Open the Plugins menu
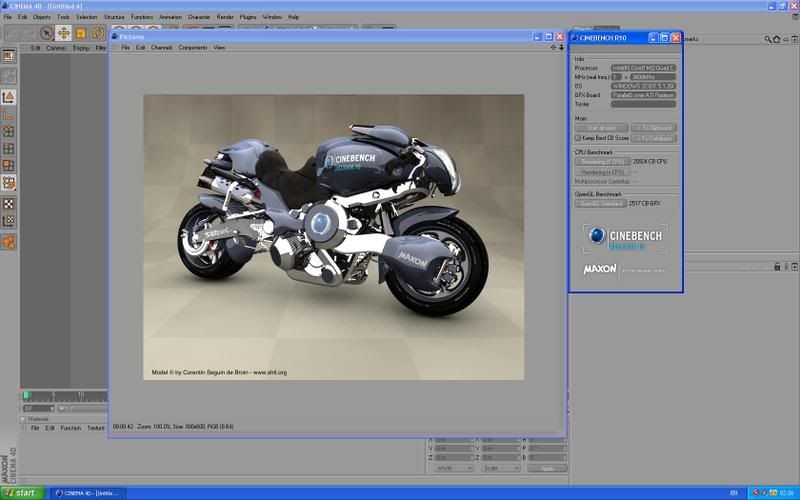 tap(248, 17)
